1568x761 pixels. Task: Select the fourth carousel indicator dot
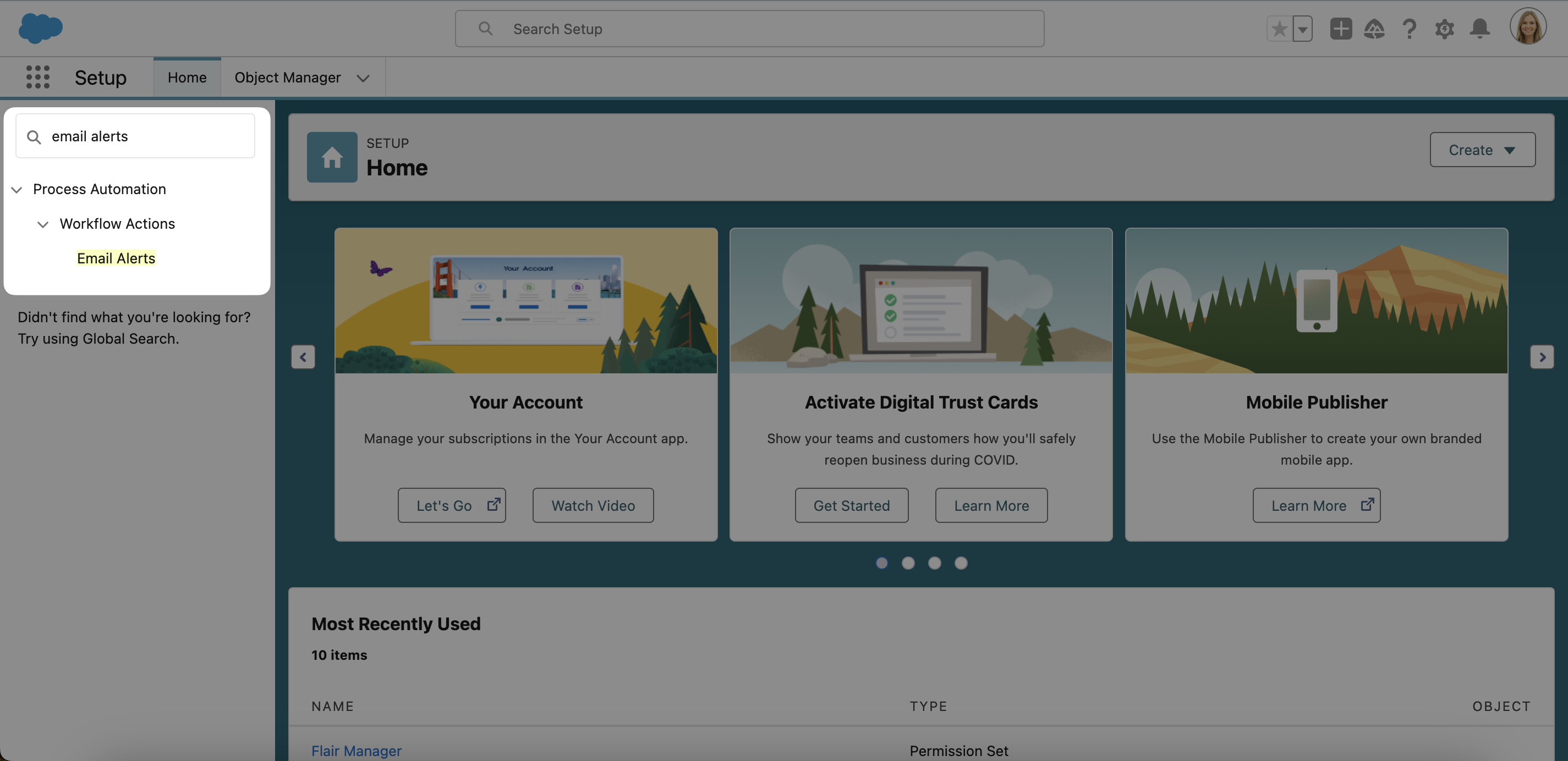[x=961, y=563]
